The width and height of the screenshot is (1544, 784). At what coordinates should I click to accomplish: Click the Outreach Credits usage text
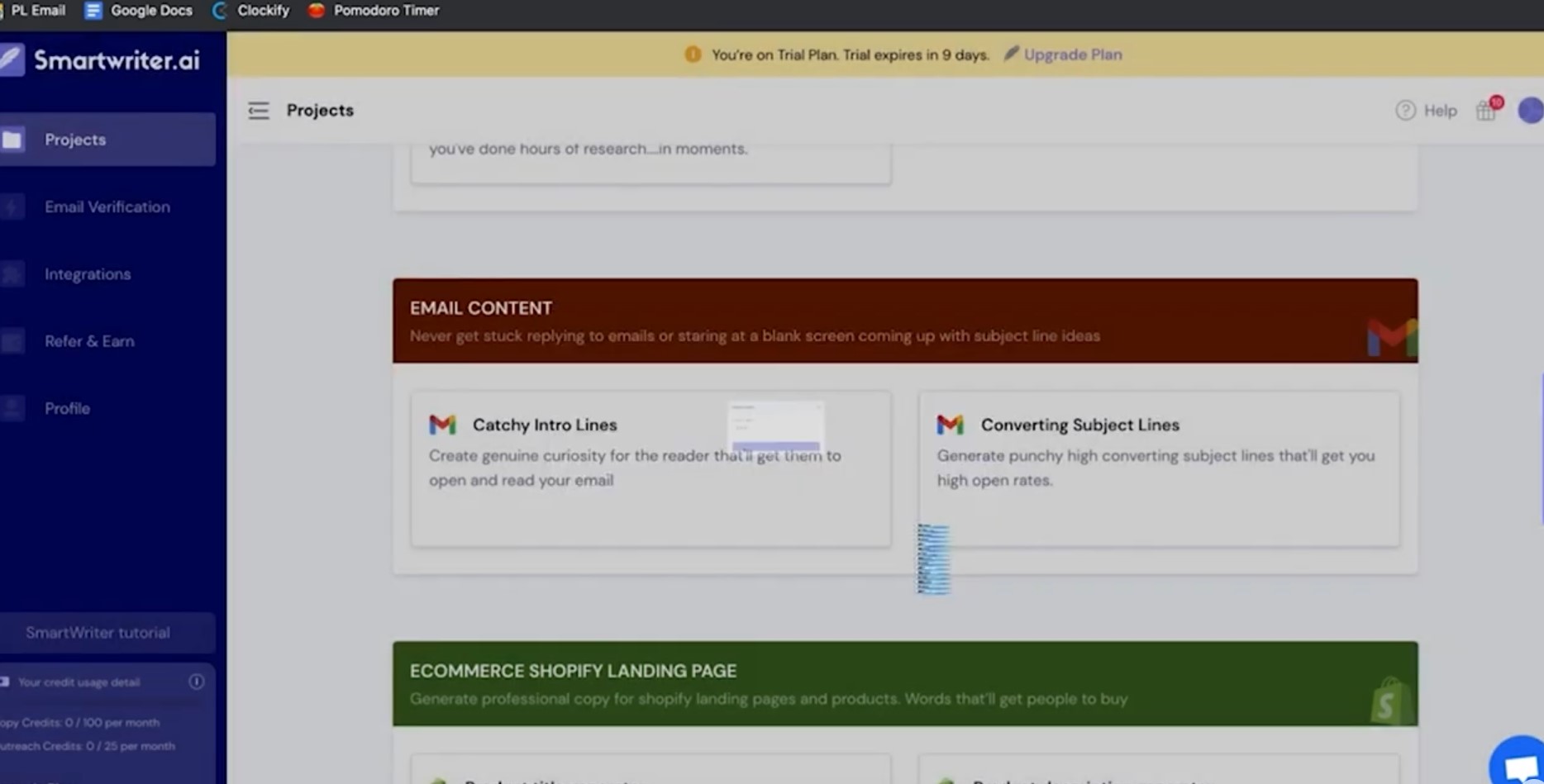[x=88, y=746]
